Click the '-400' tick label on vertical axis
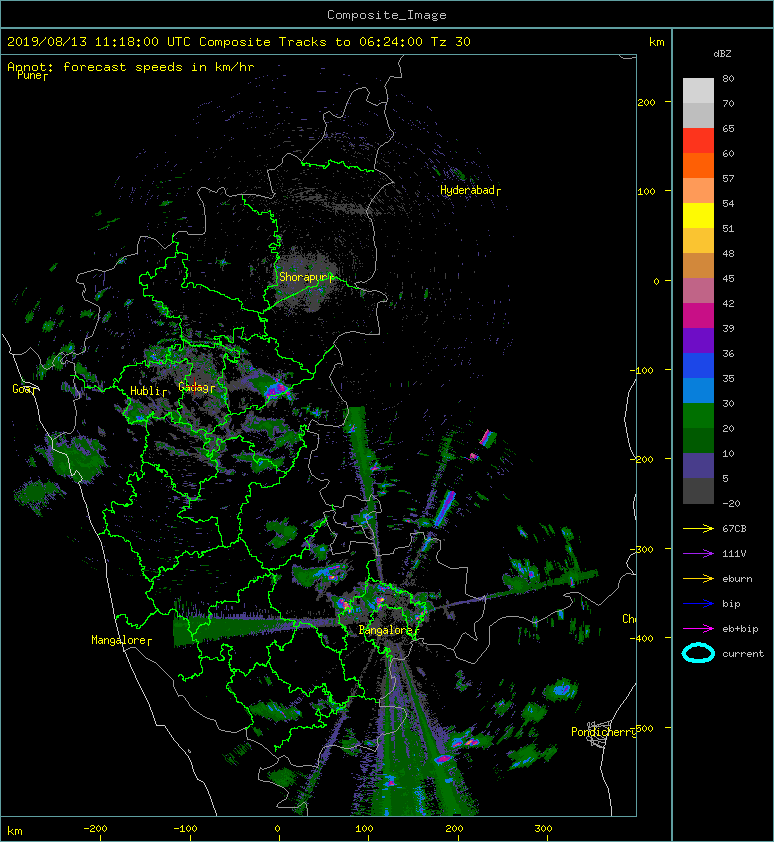The image size is (774, 842). click(x=641, y=638)
